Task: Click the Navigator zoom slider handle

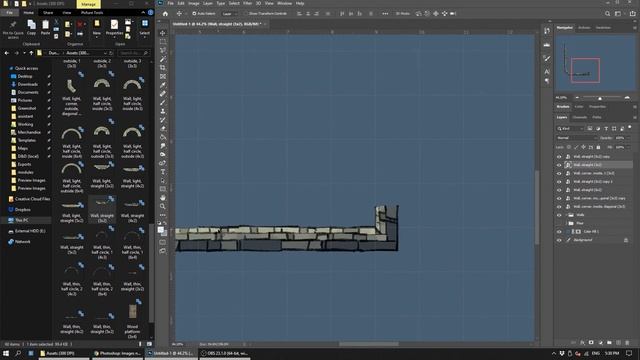Action: (600, 98)
